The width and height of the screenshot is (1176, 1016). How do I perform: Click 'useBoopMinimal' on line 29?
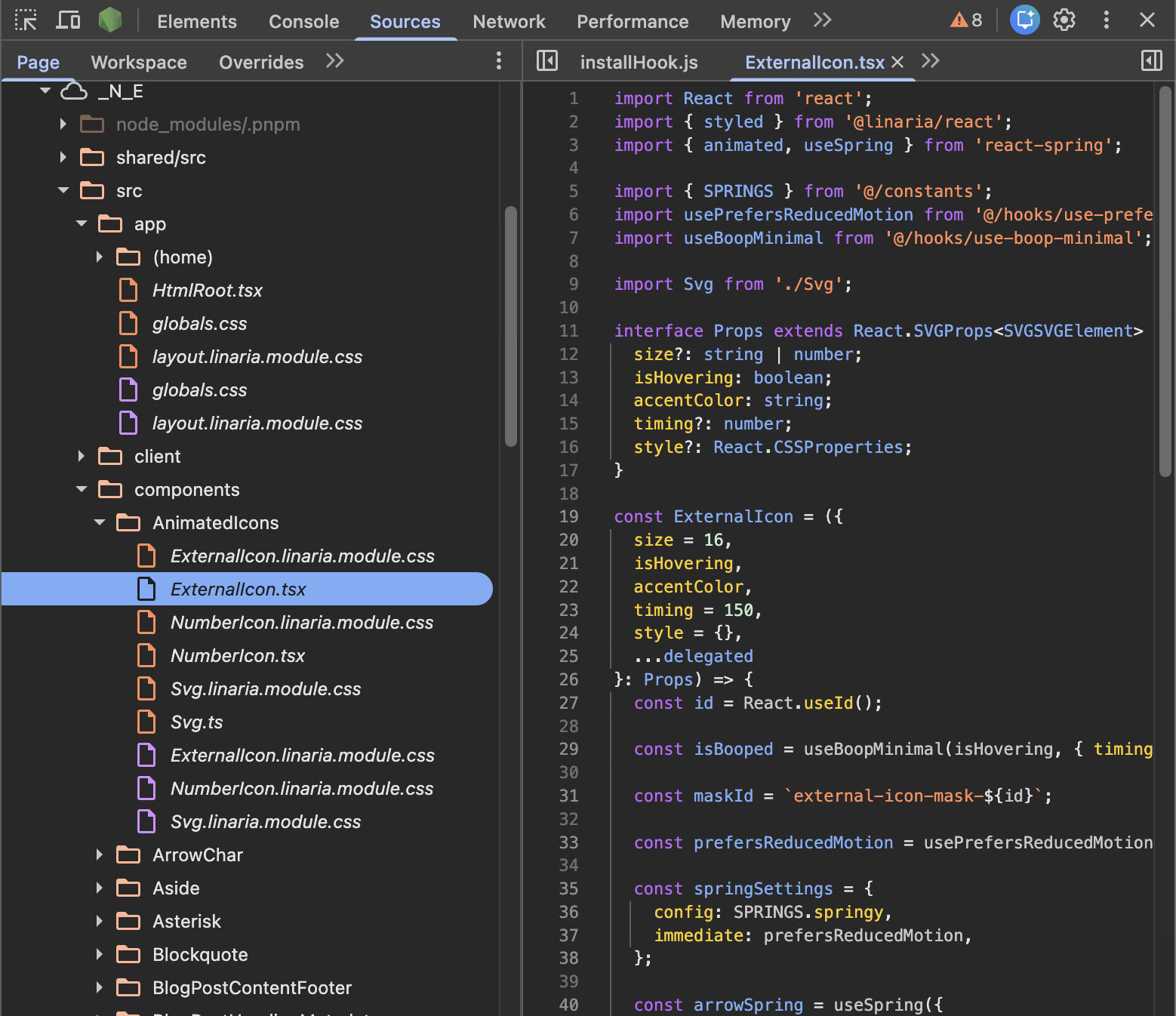point(874,749)
